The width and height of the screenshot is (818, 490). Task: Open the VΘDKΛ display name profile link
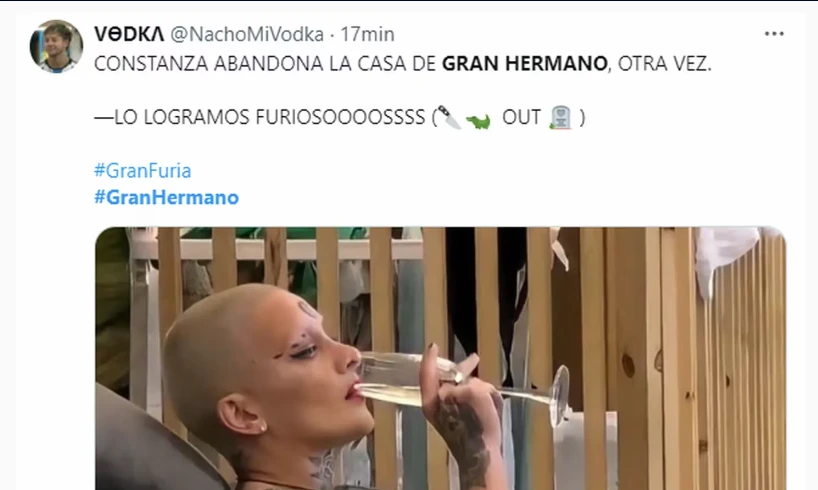pyautogui.click(x=129, y=34)
